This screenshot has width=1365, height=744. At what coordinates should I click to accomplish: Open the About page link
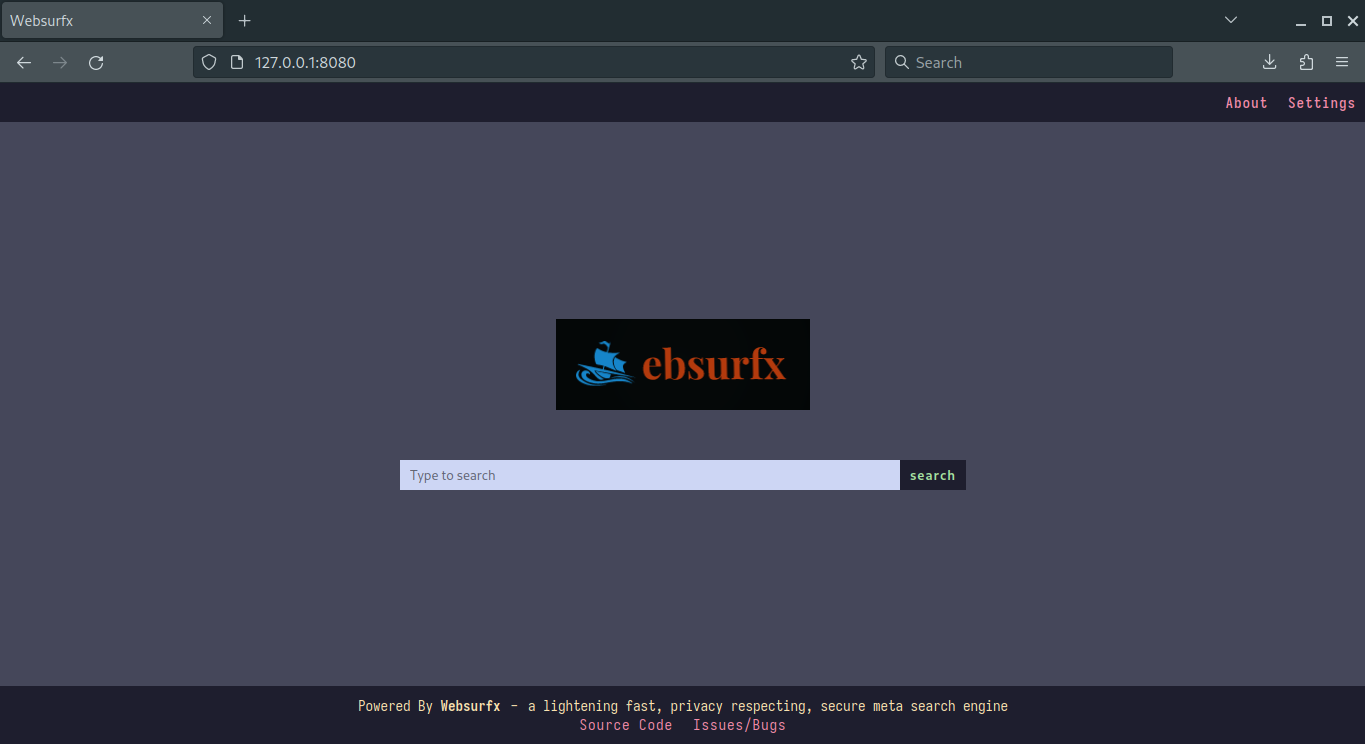[1246, 103]
